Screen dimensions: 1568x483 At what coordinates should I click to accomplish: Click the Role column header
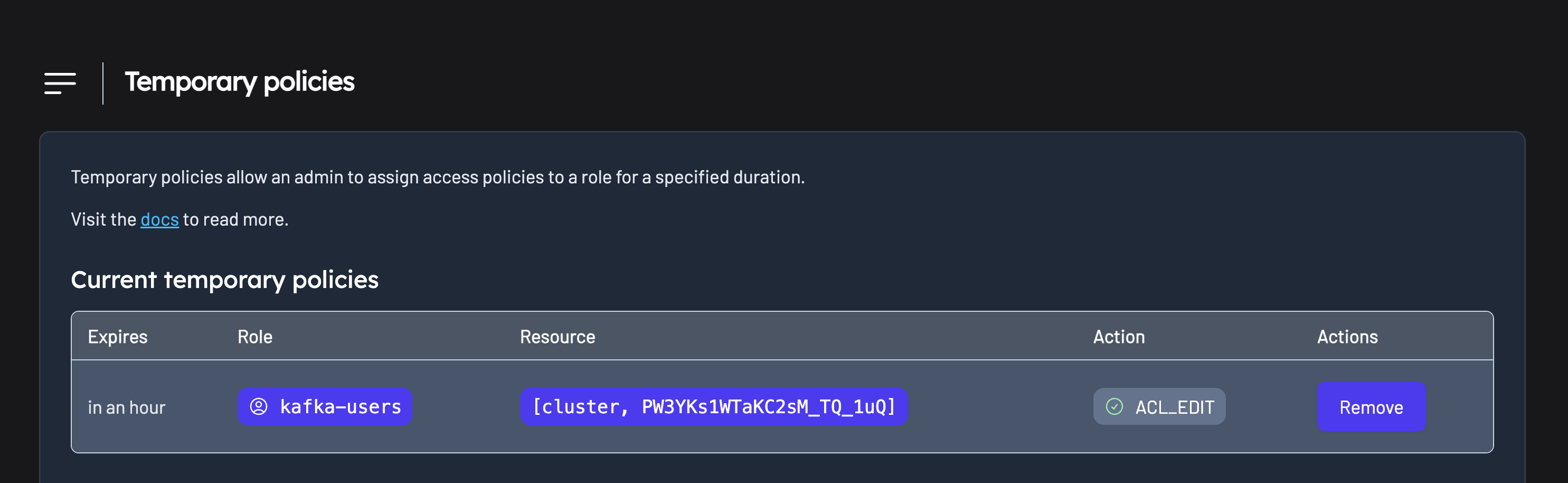(x=254, y=337)
